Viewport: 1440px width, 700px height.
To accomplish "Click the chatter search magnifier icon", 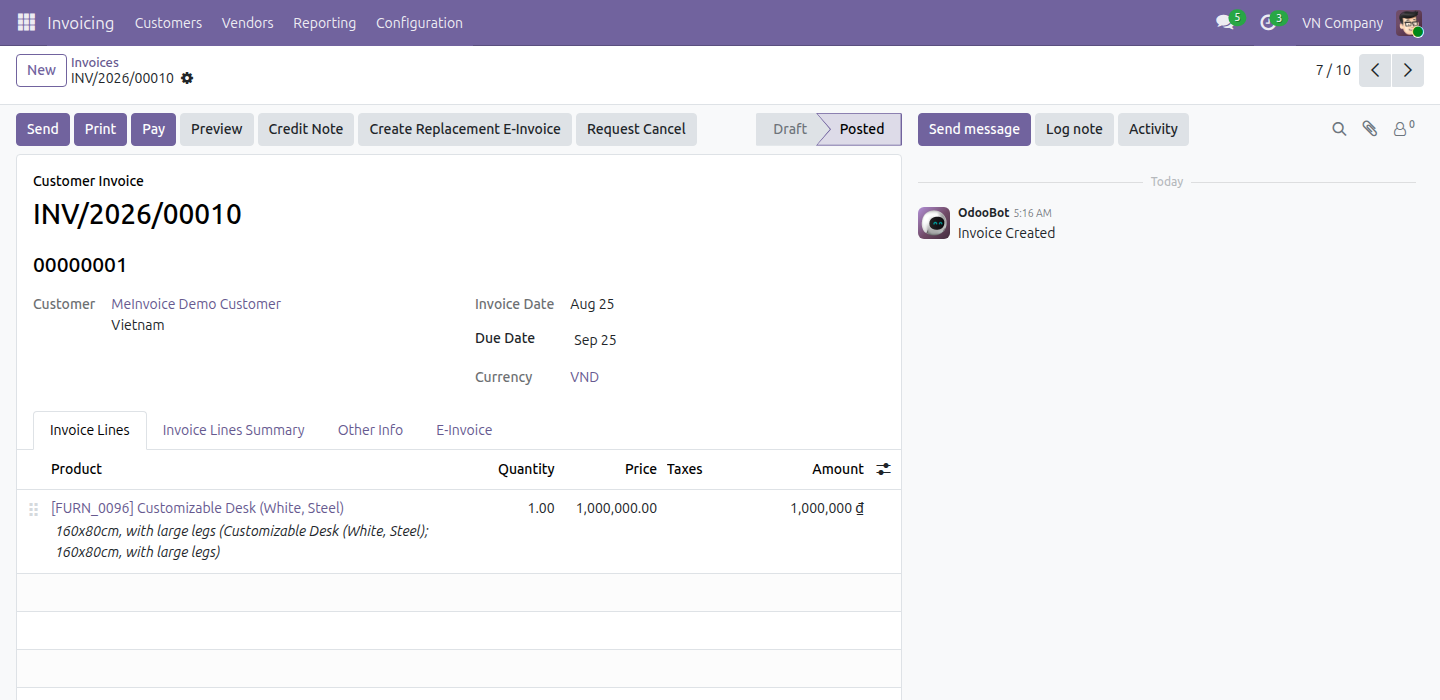I will tap(1339, 129).
